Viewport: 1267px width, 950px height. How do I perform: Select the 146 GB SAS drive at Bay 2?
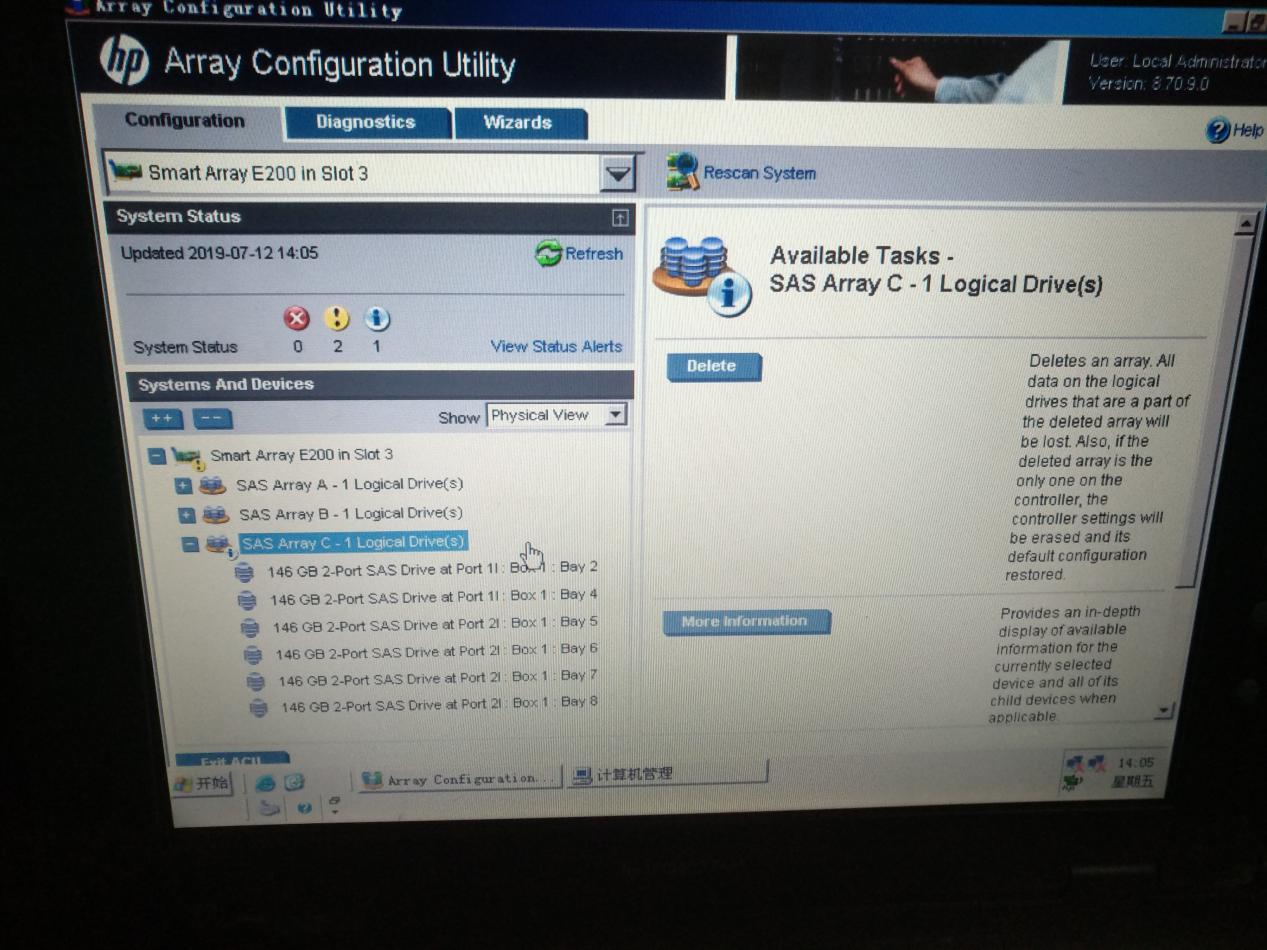pyautogui.click(x=432, y=568)
